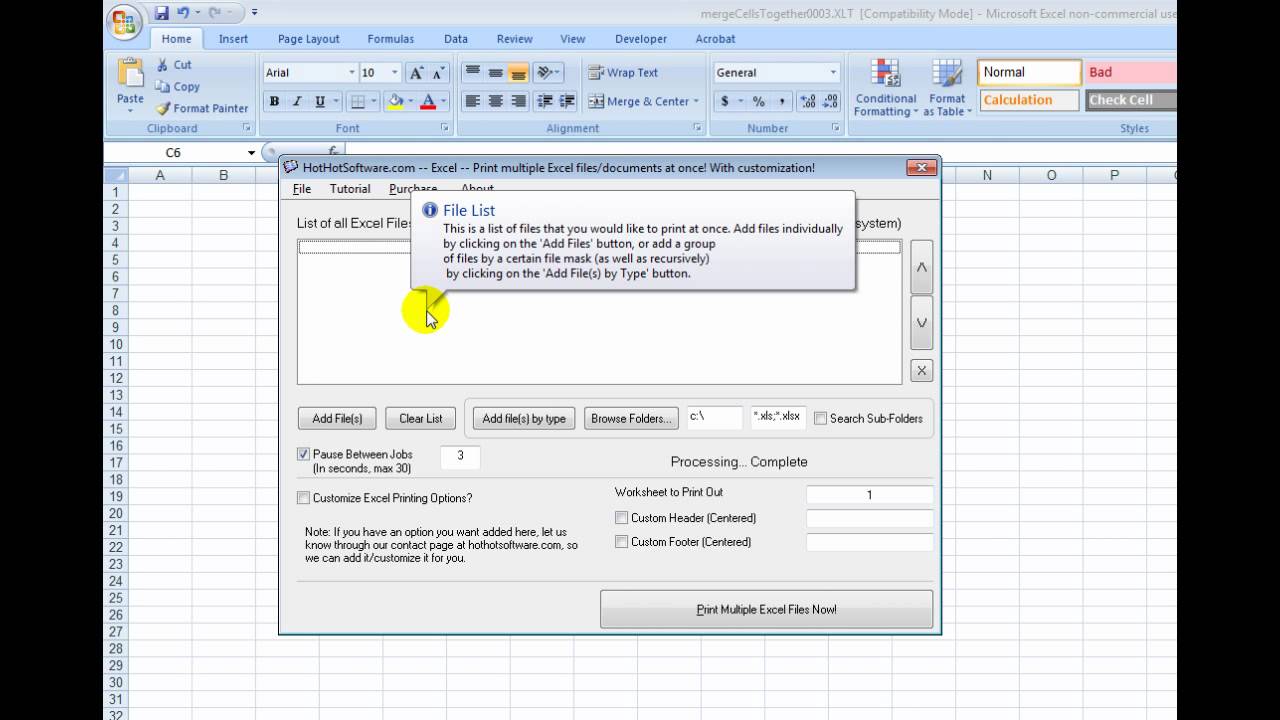The height and width of the screenshot is (720, 1280).
Task: Switch to the Page Layout tab
Action: coord(309,39)
